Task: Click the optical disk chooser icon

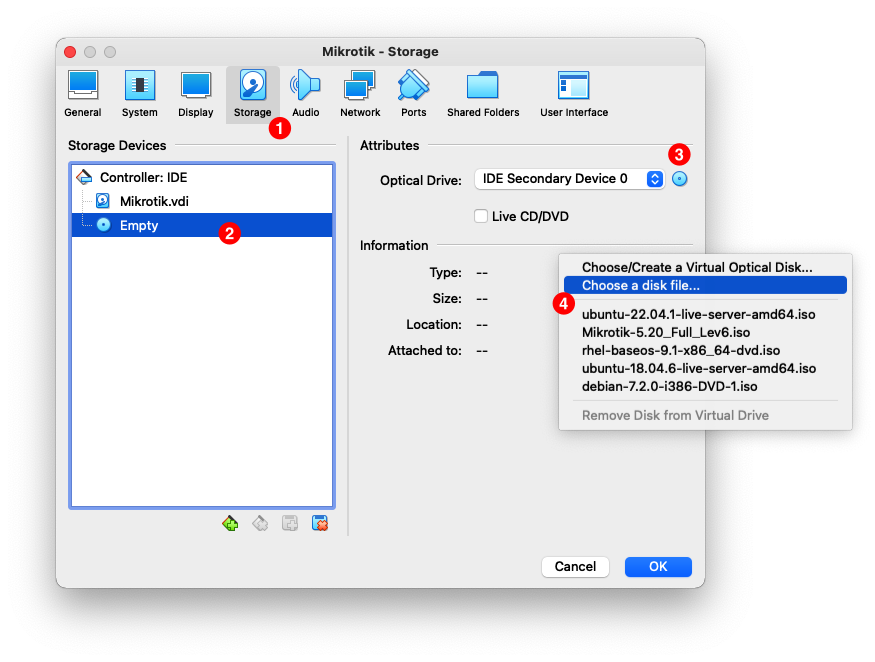Action: click(680, 179)
